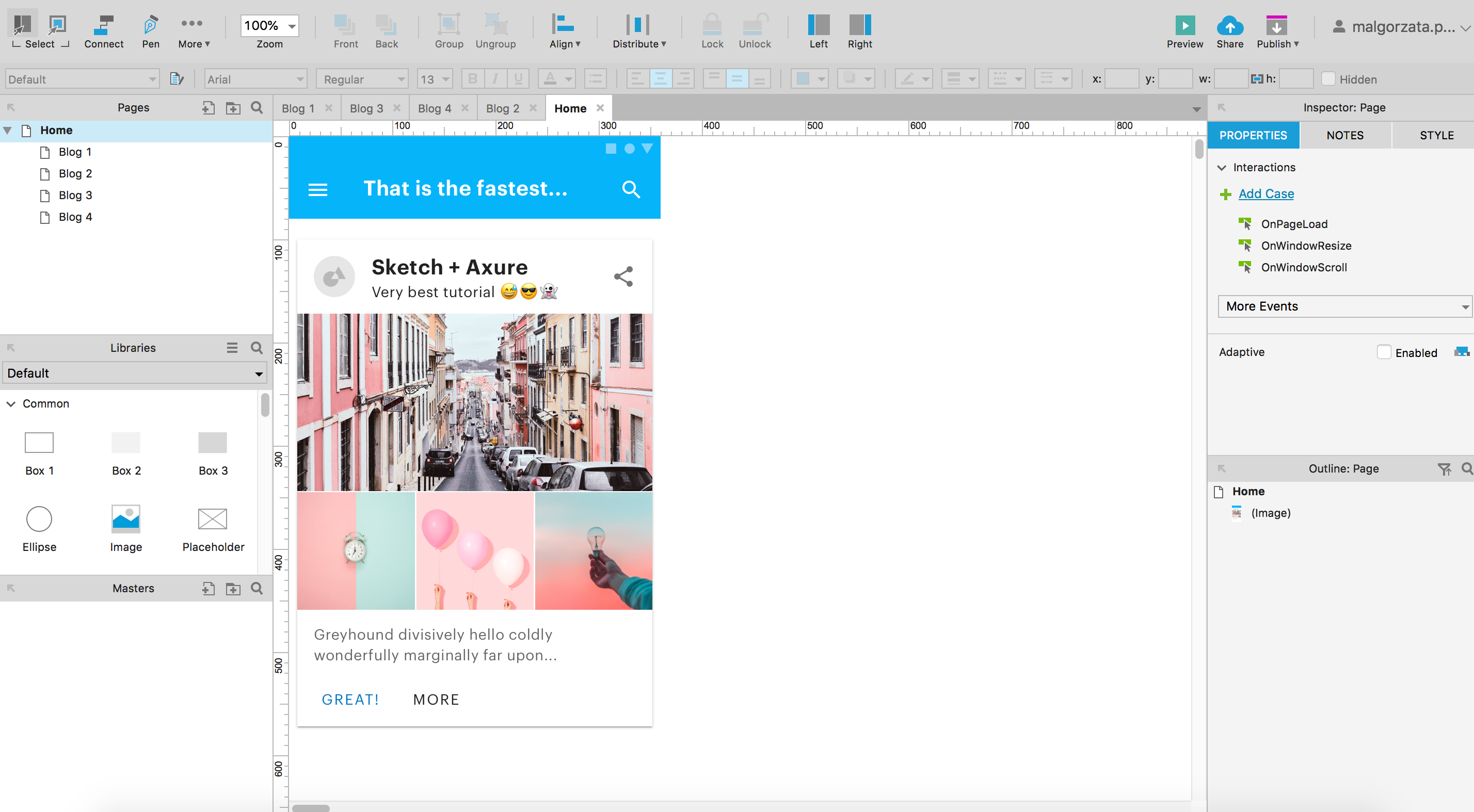Click the Add Case link
The width and height of the screenshot is (1474, 812).
pyautogui.click(x=1265, y=194)
